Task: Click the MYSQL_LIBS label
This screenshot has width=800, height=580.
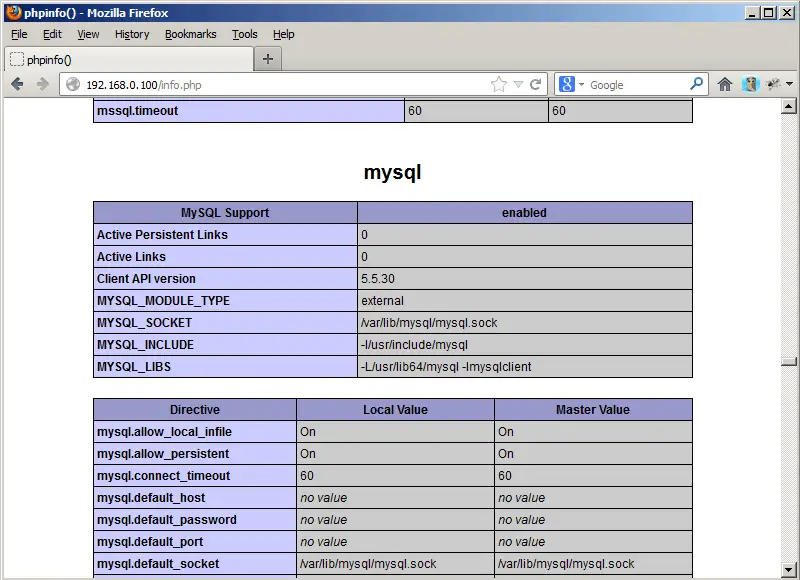Action: click(x=134, y=366)
